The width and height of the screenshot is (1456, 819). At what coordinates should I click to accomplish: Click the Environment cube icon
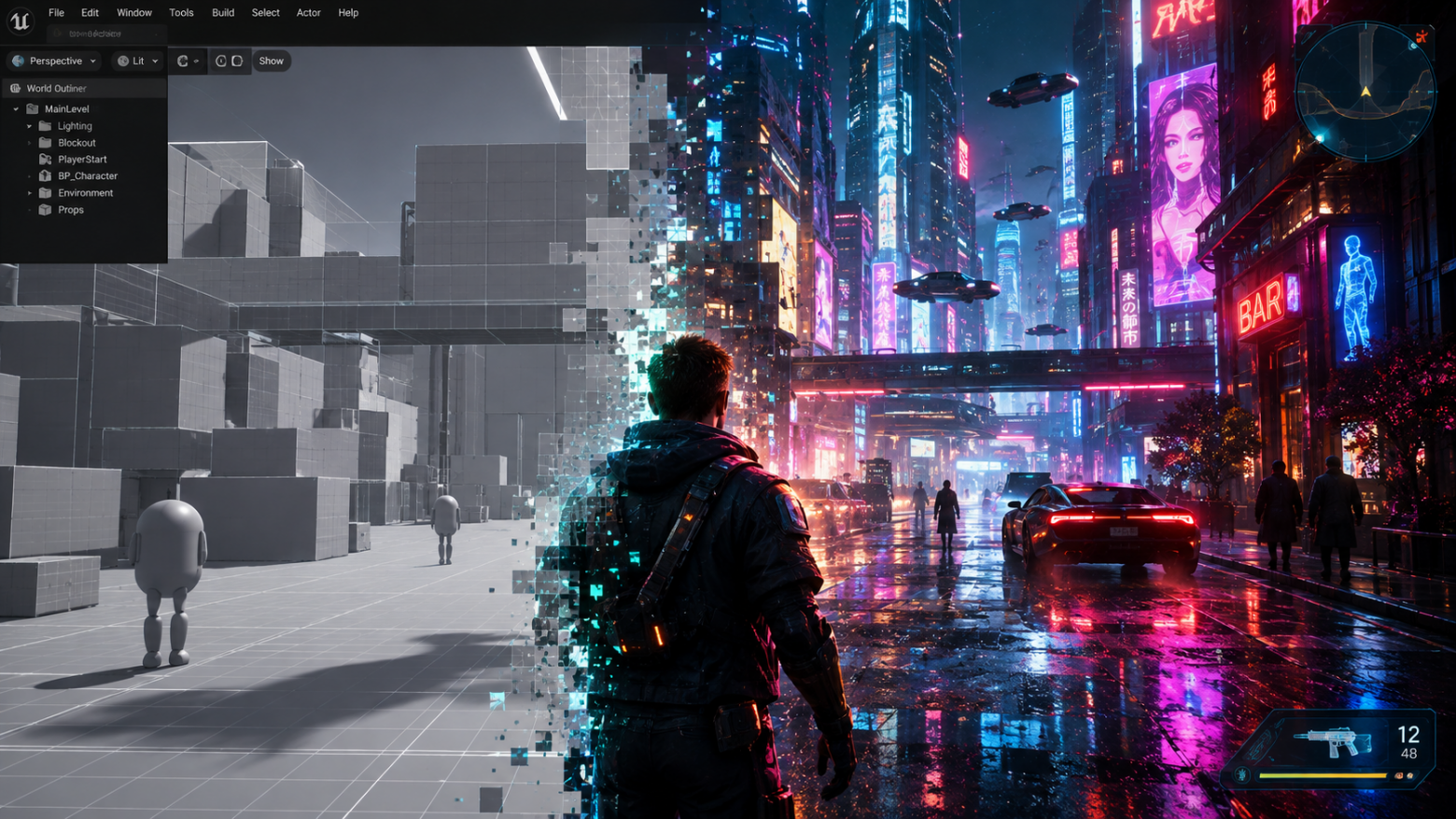45,192
